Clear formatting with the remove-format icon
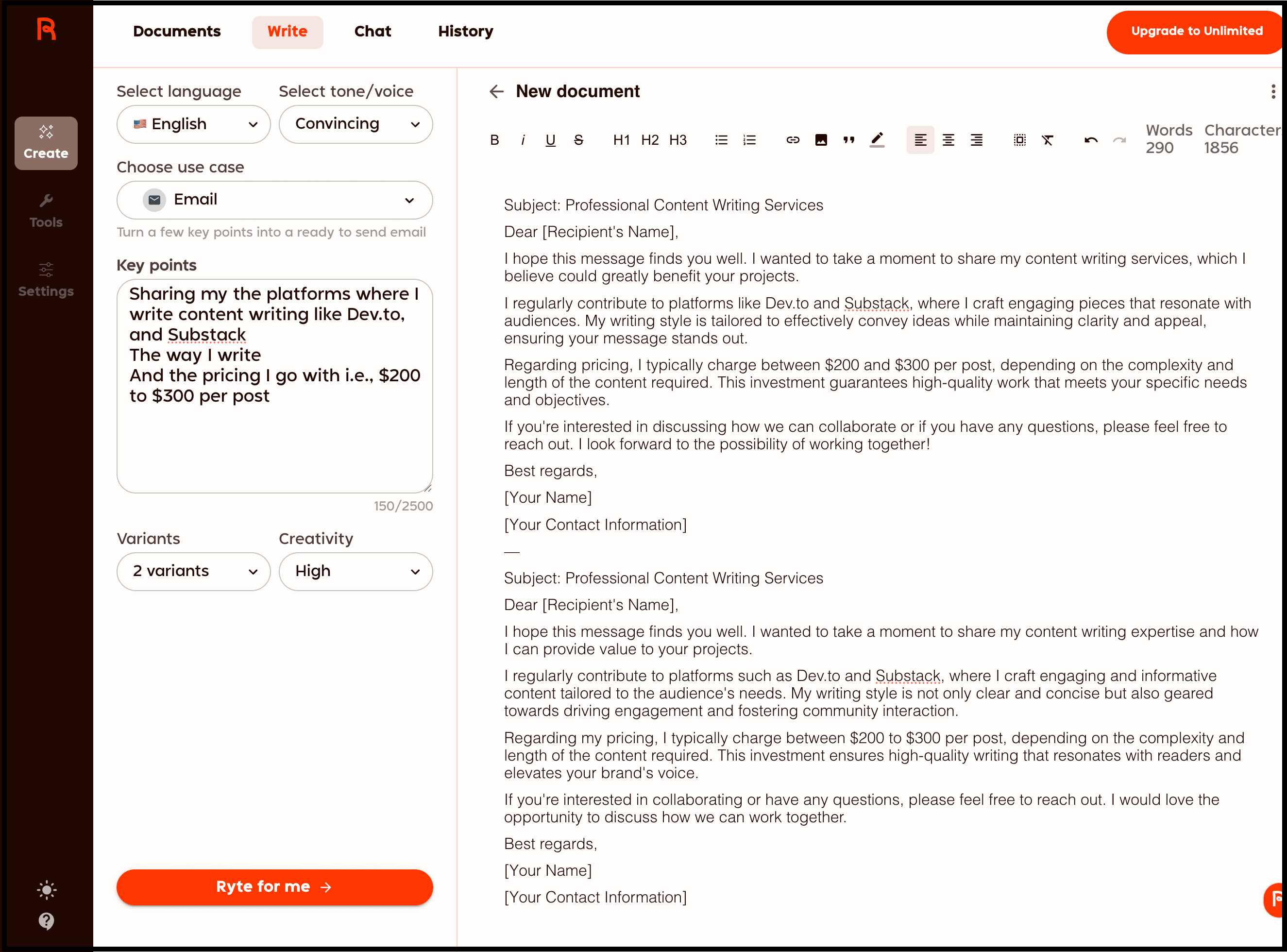The height and width of the screenshot is (952, 1287). 1048,140
